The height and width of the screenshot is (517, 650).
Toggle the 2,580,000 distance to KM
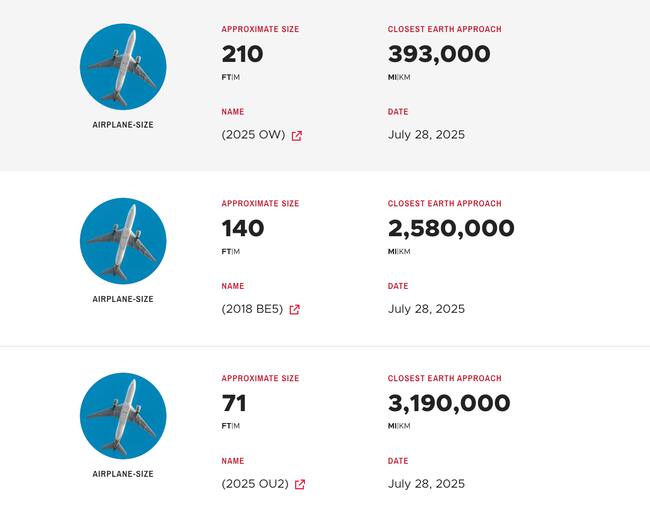click(405, 252)
